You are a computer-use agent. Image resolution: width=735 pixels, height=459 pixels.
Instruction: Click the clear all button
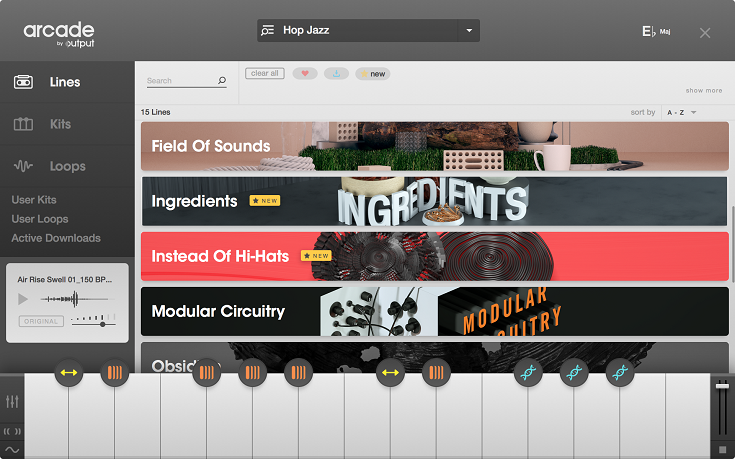(x=265, y=73)
